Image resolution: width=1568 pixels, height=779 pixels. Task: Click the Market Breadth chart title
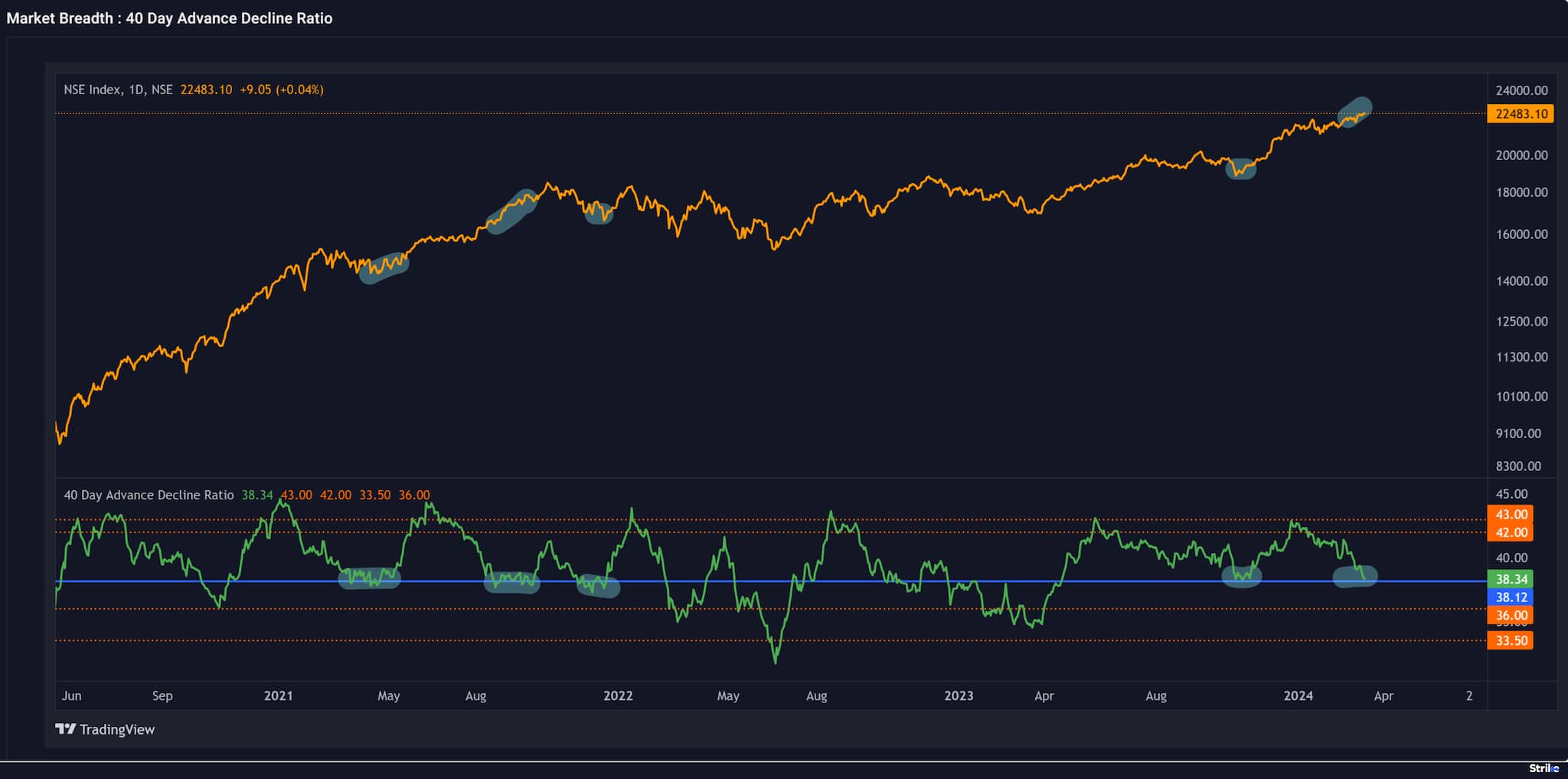[168, 18]
